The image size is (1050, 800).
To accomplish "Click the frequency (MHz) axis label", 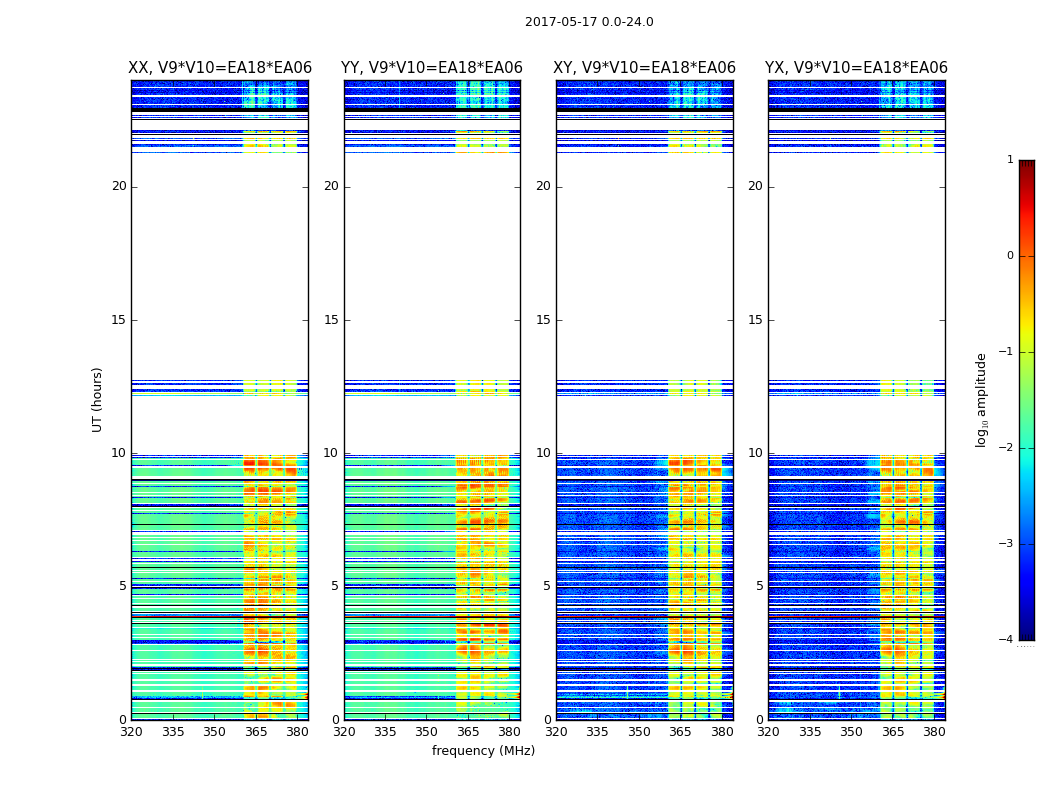I will click(x=483, y=750).
